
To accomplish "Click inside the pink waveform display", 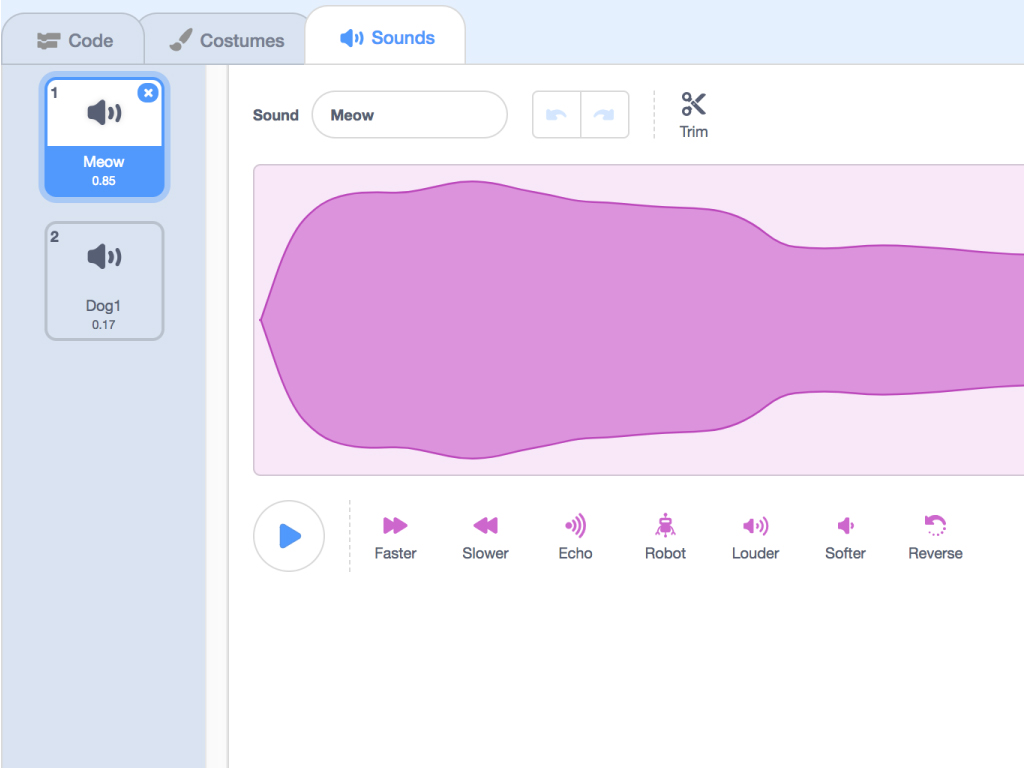I will (x=639, y=320).
